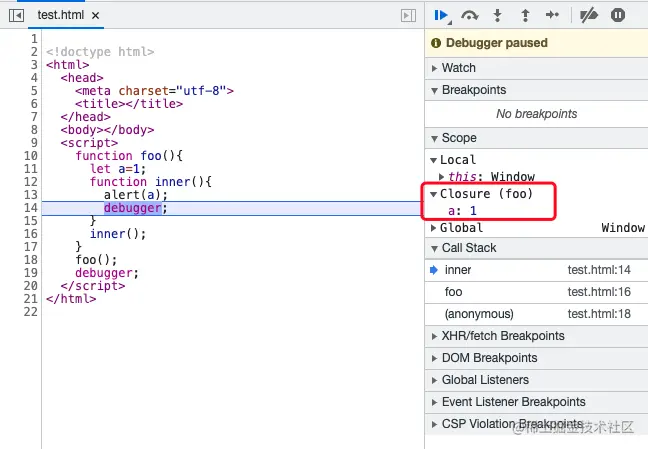
Task: Expand the this: Window entry
Action: (x=441, y=177)
